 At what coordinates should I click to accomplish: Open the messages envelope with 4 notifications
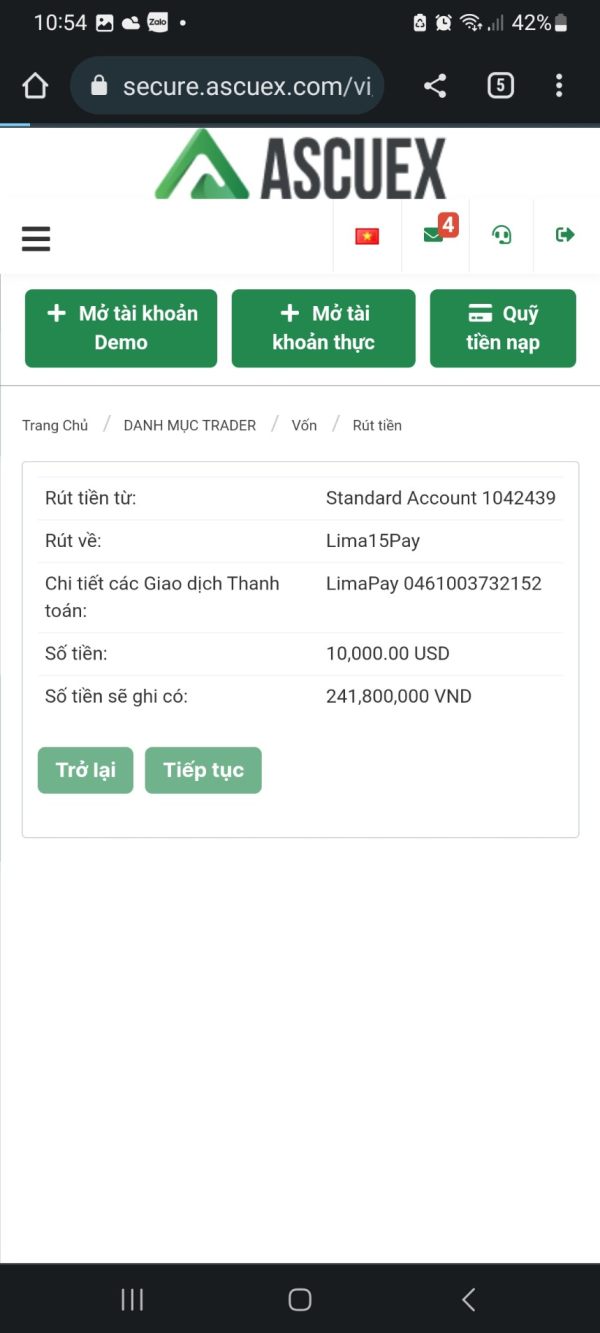point(434,235)
